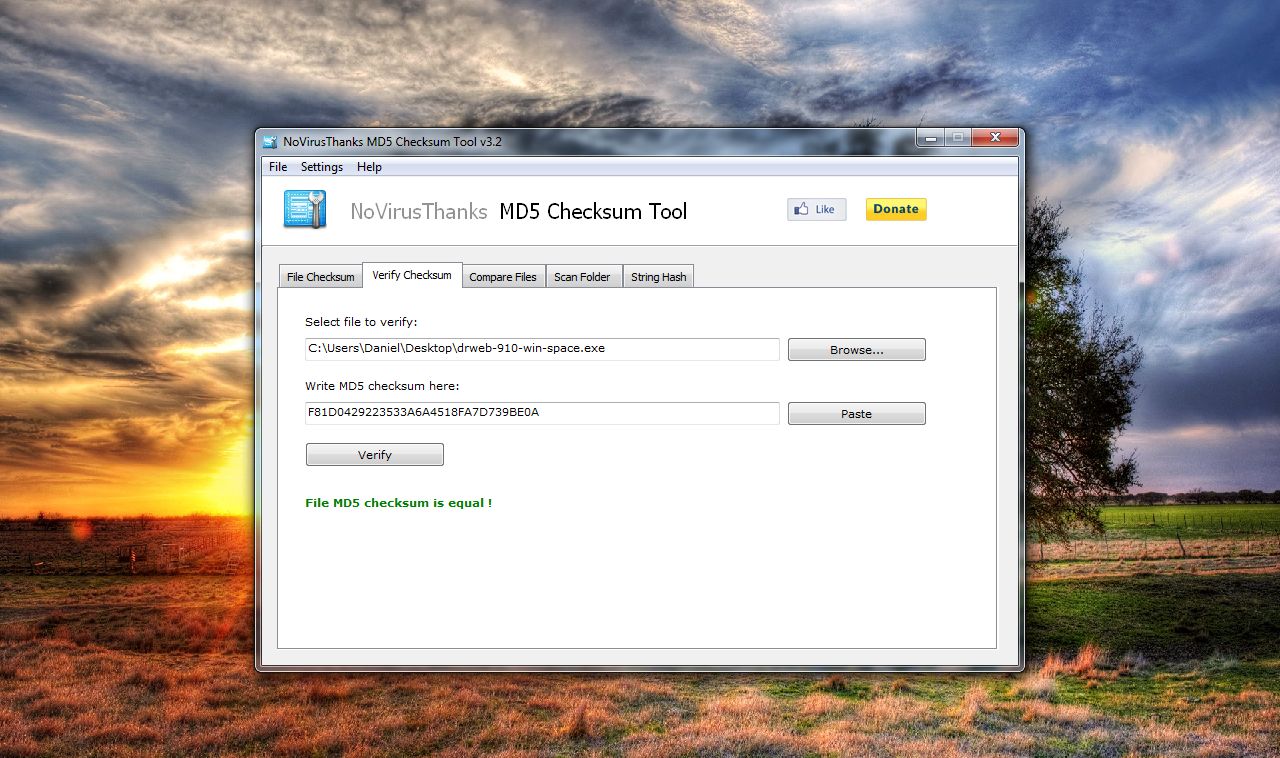Click the Facebook Like button
1280x758 pixels.
pos(816,209)
